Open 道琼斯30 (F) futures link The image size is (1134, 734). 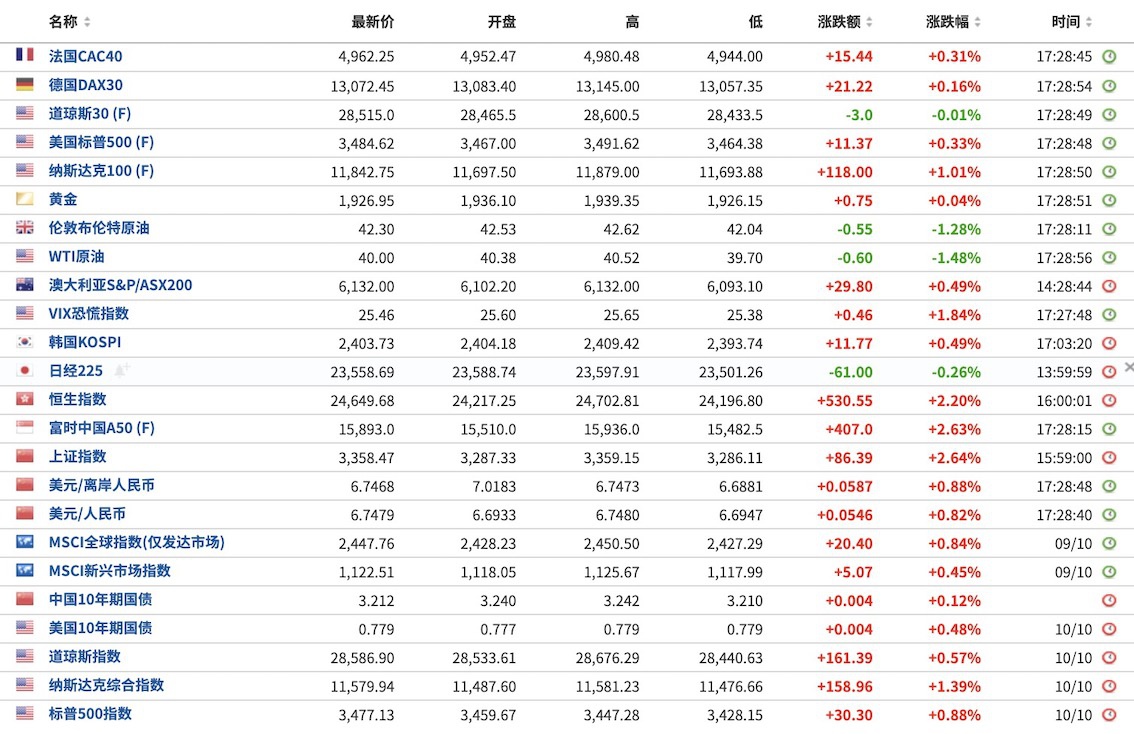pos(90,114)
